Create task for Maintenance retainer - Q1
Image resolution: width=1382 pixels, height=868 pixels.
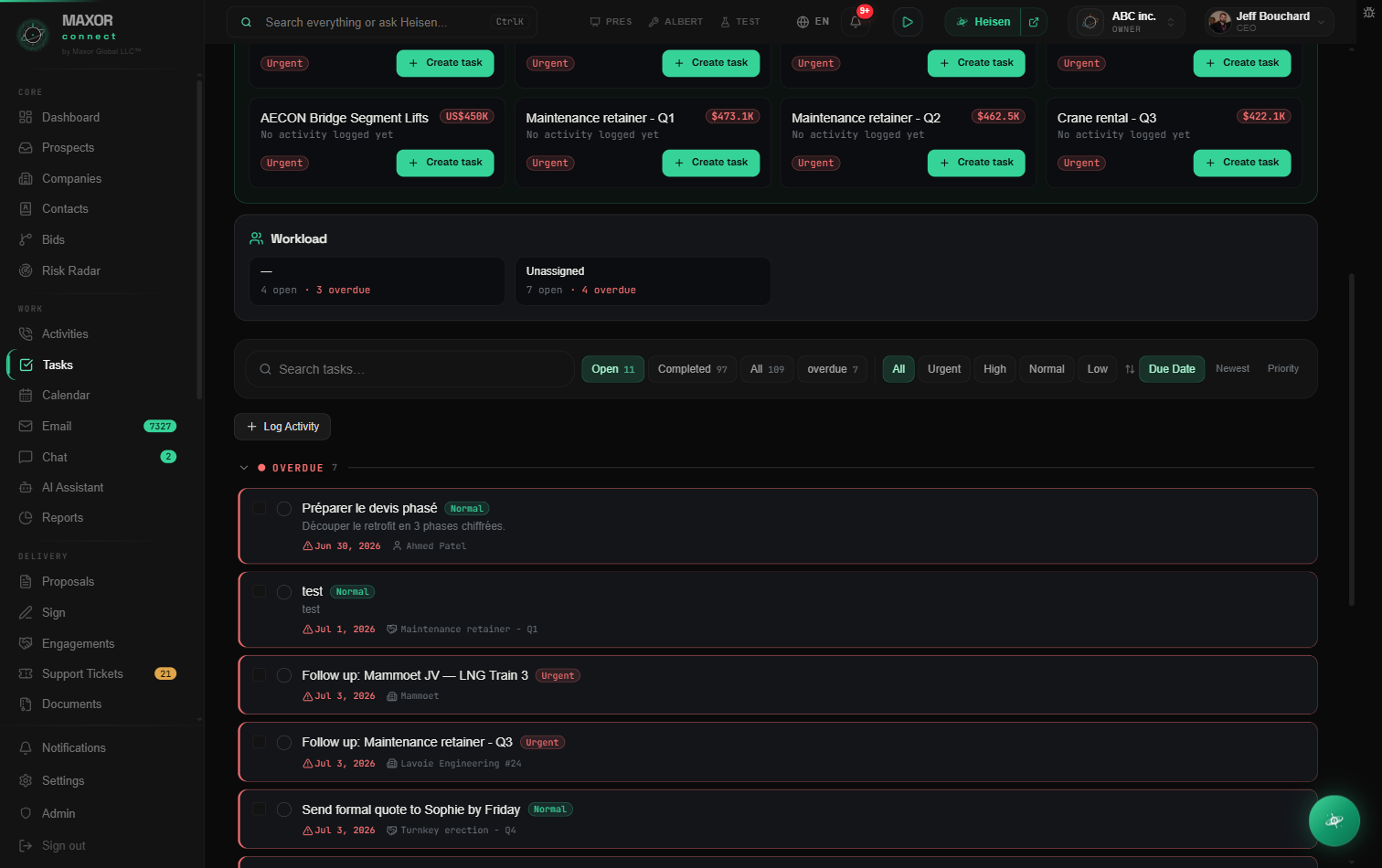[711, 163]
